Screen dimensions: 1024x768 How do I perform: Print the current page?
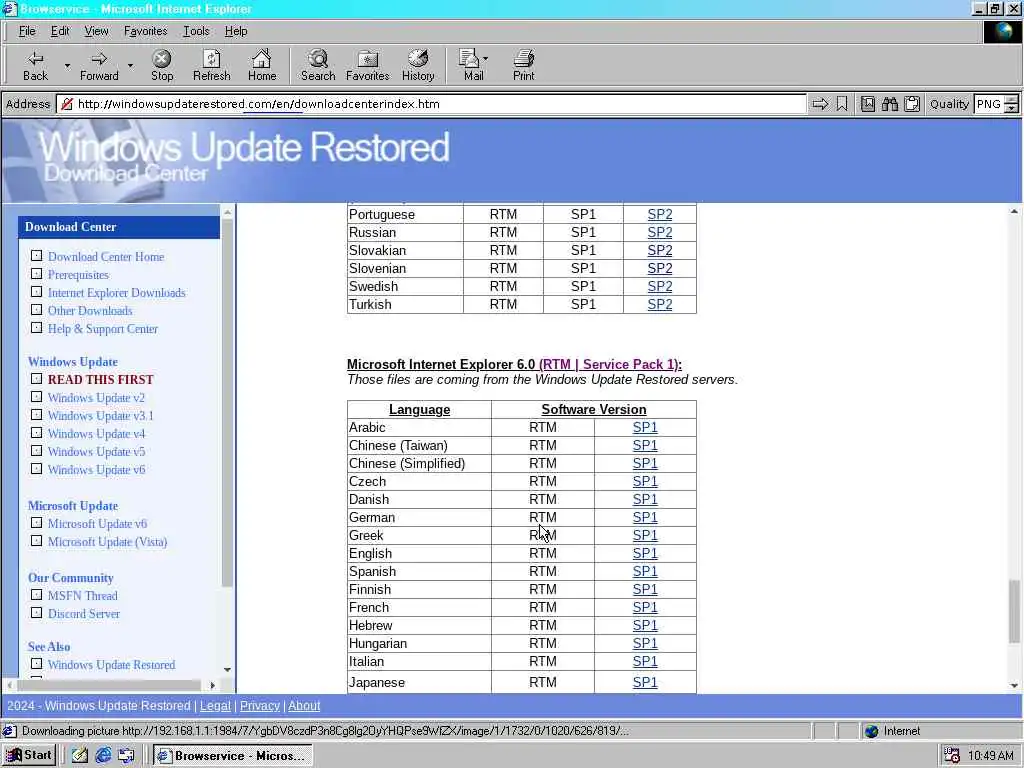click(x=523, y=65)
